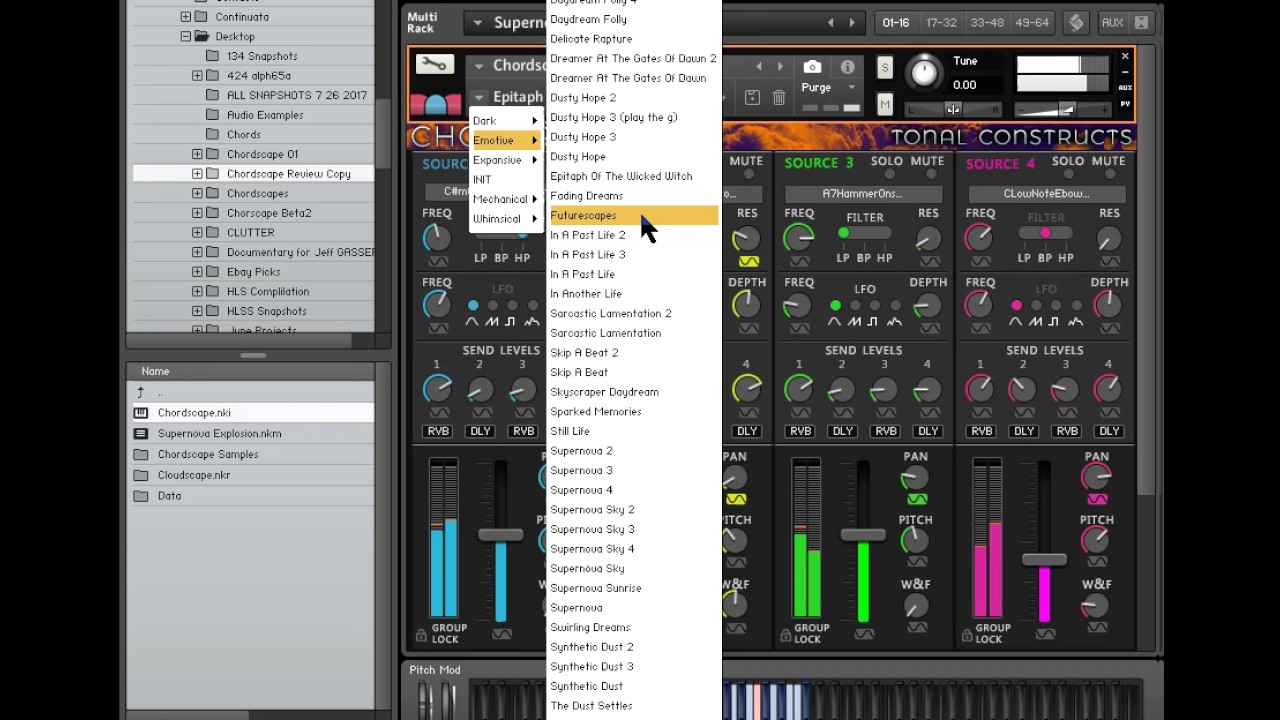Collapse the Desktop folder
This screenshot has height=720, width=1280.
tap(186, 36)
